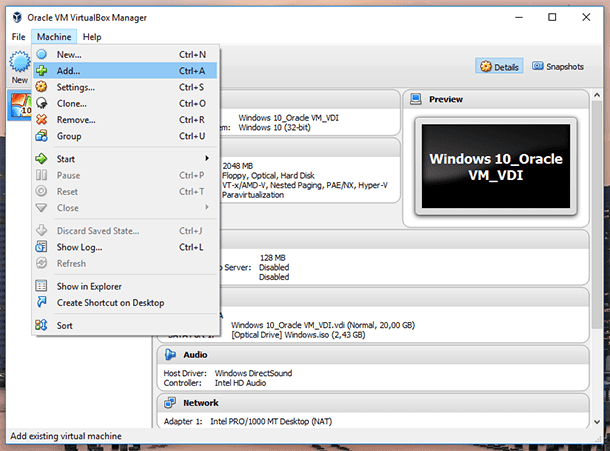Click the Preview section header text
Image resolution: width=610 pixels, height=451 pixels.
click(446, 99)
